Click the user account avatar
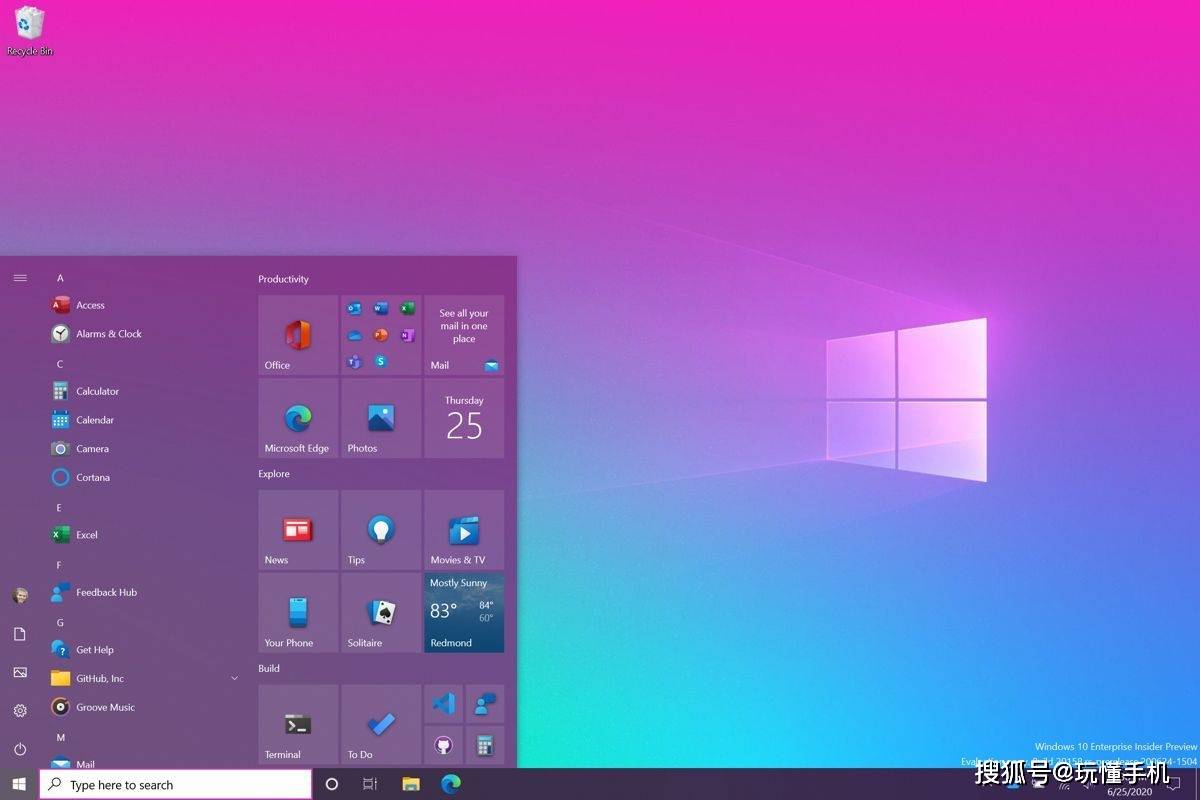The height and width of the screenshot is (800, 1200). click(20, 595)
